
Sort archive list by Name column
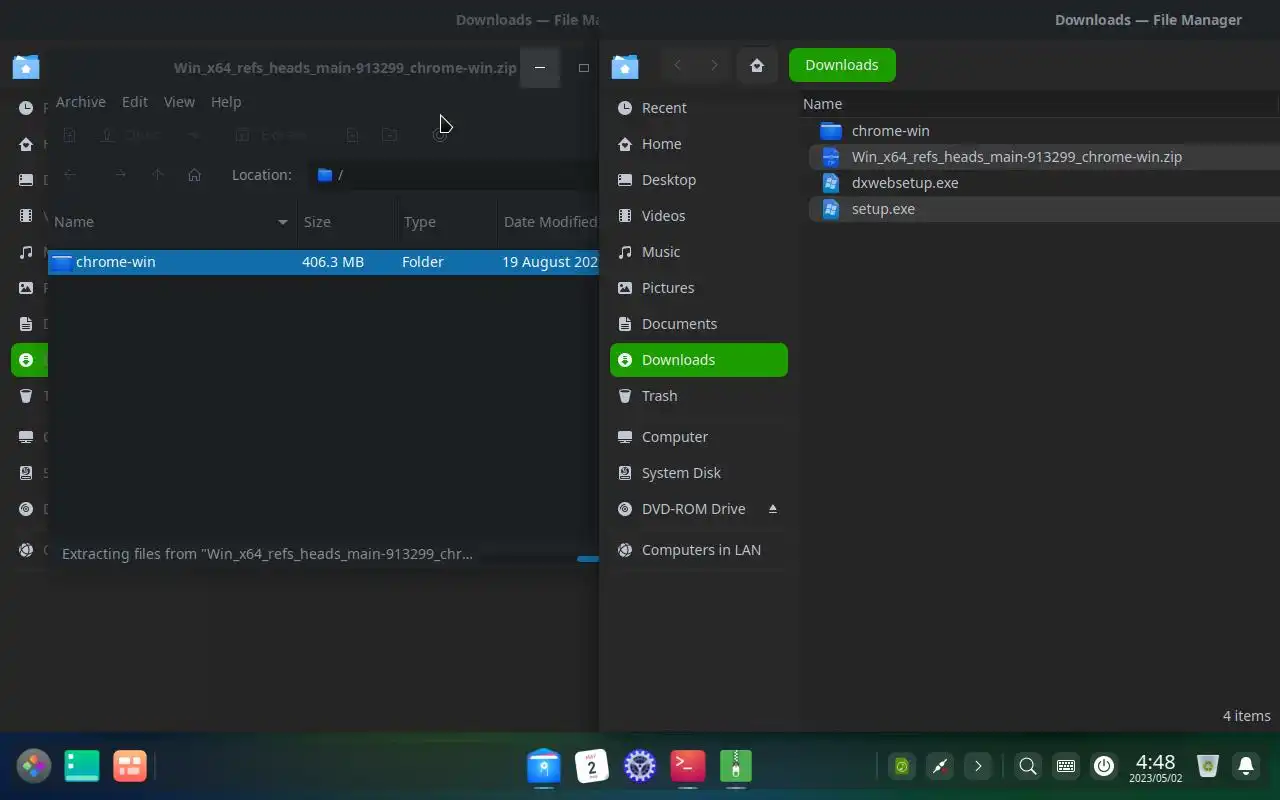(x=172, y=222)
